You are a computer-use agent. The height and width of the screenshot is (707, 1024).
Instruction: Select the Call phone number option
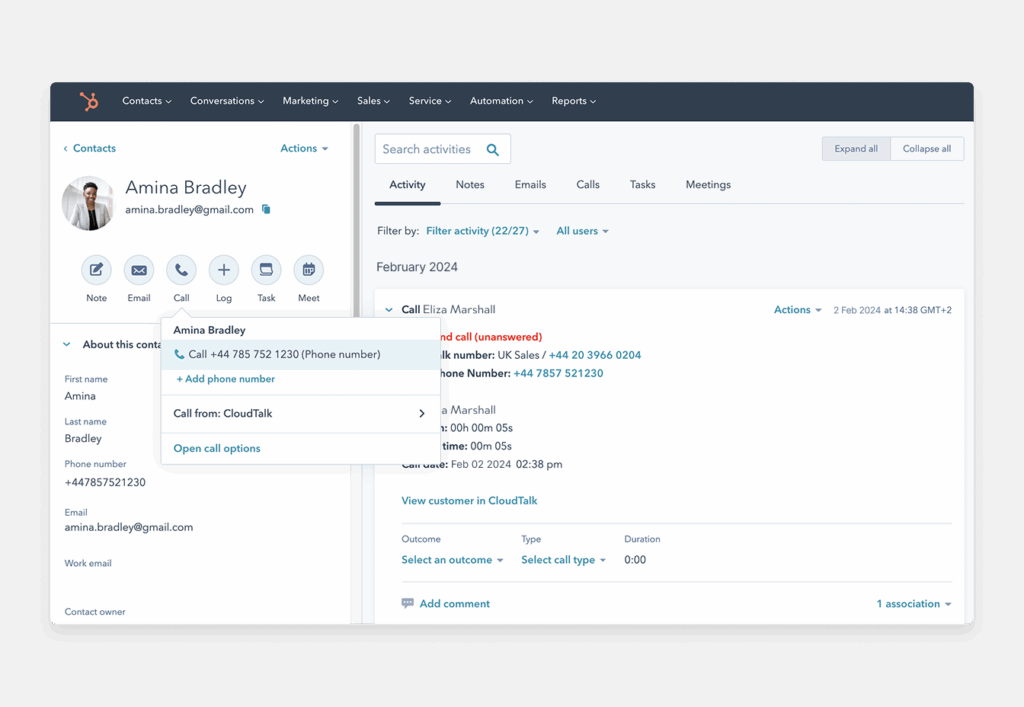[276, 354]
